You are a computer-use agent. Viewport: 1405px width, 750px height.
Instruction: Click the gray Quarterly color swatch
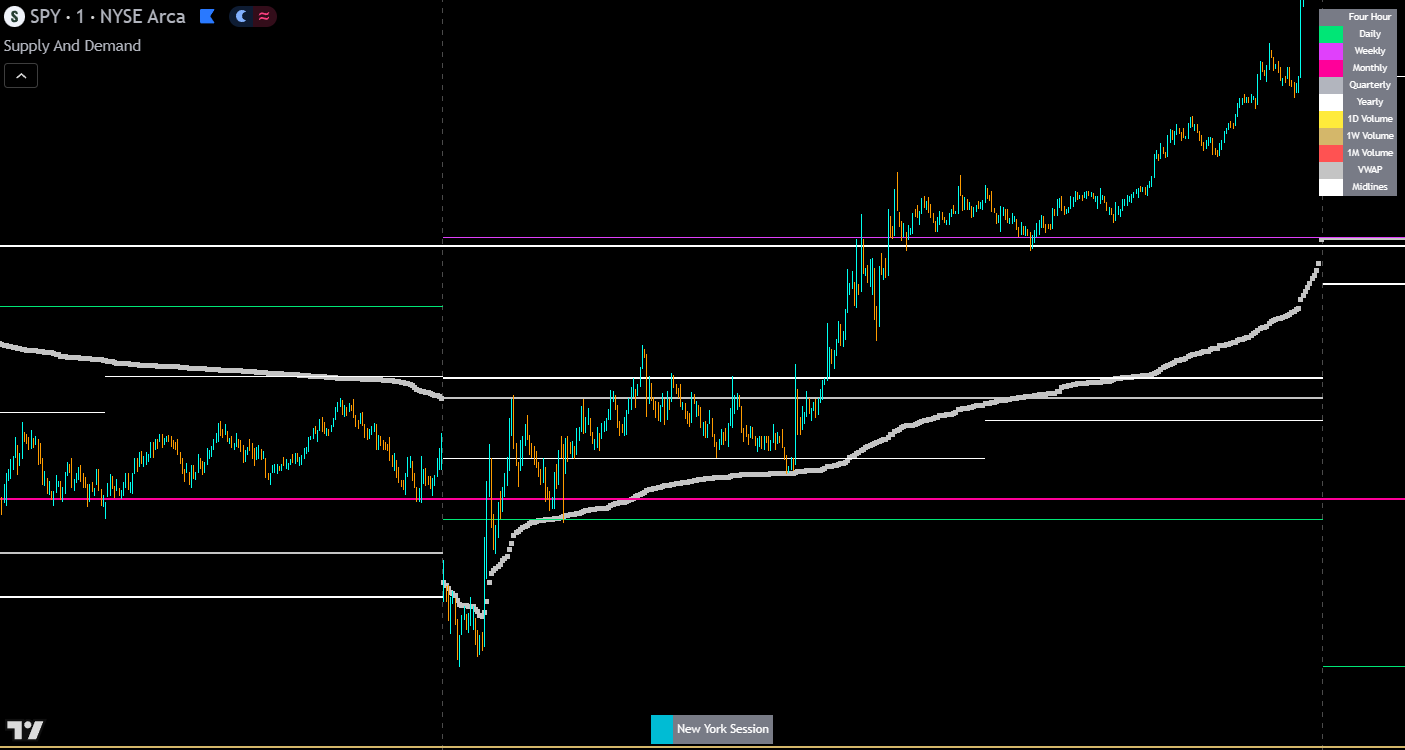pyautogui.click(x=1331, y=85)
